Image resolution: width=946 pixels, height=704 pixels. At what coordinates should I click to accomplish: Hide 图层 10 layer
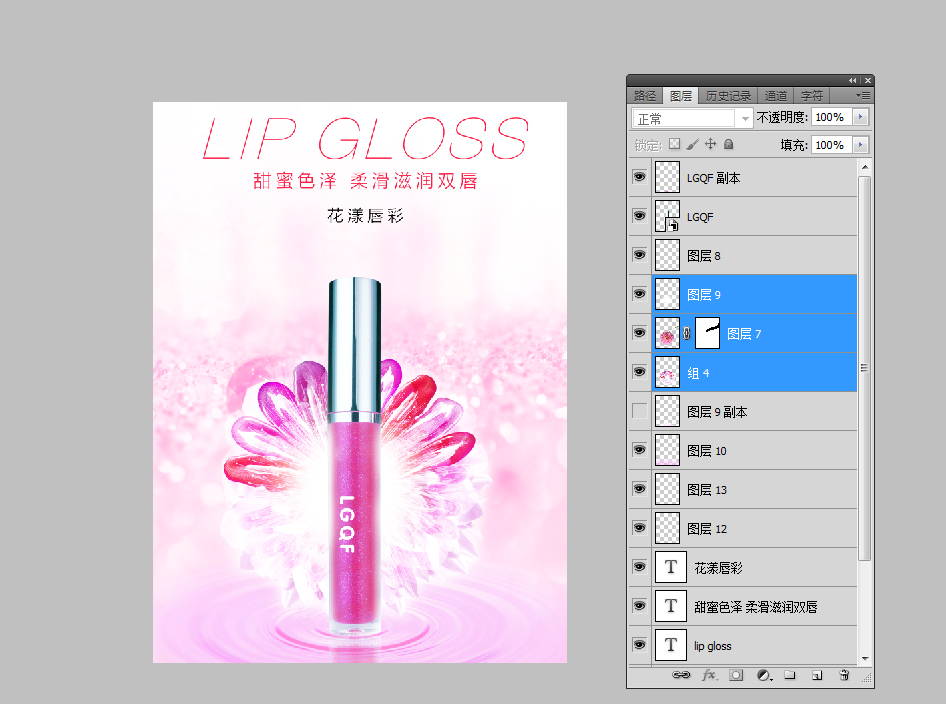coord(640,450)
